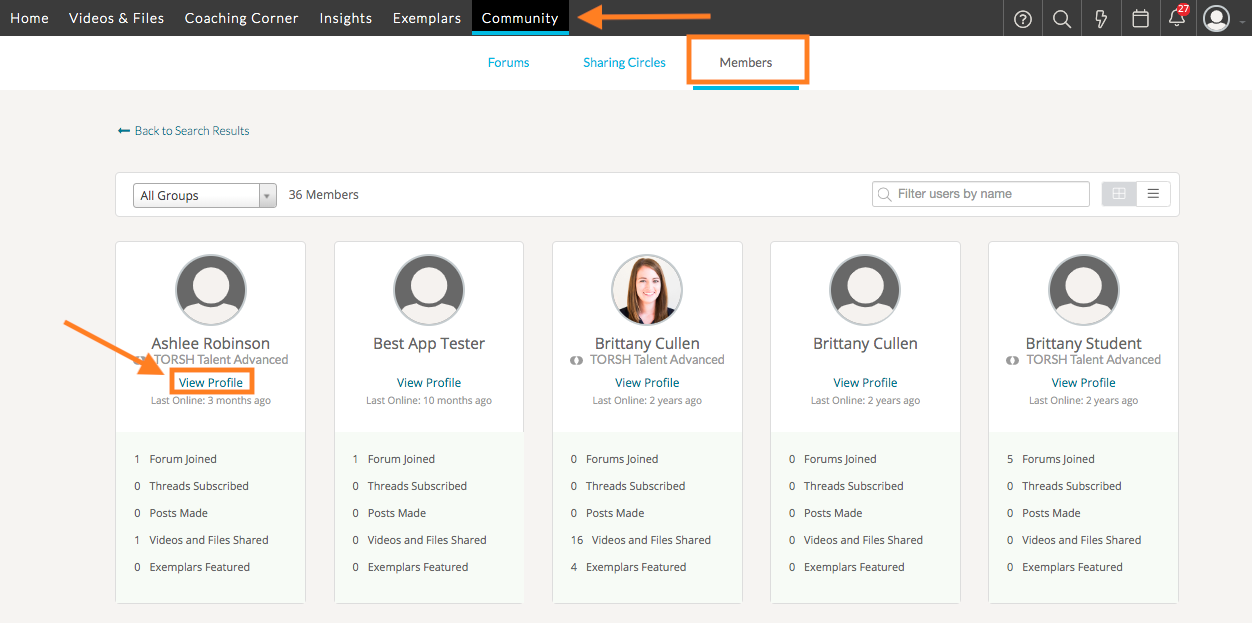1252x623 pixels.
Task: Open the lightning bolt quick actions icon
Action: [1101, 19]
